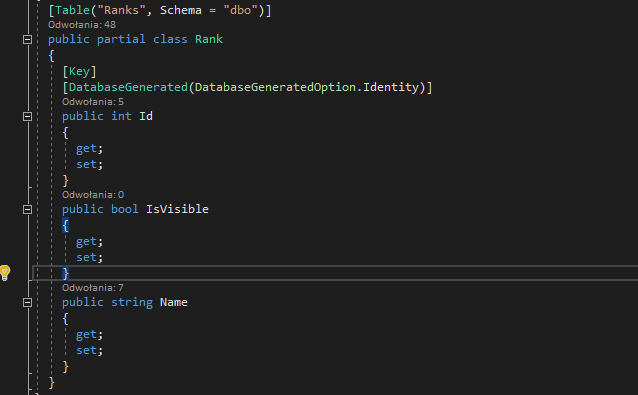Click the IsVisible property name
638x395 pixels.
(x=177, y=209)
